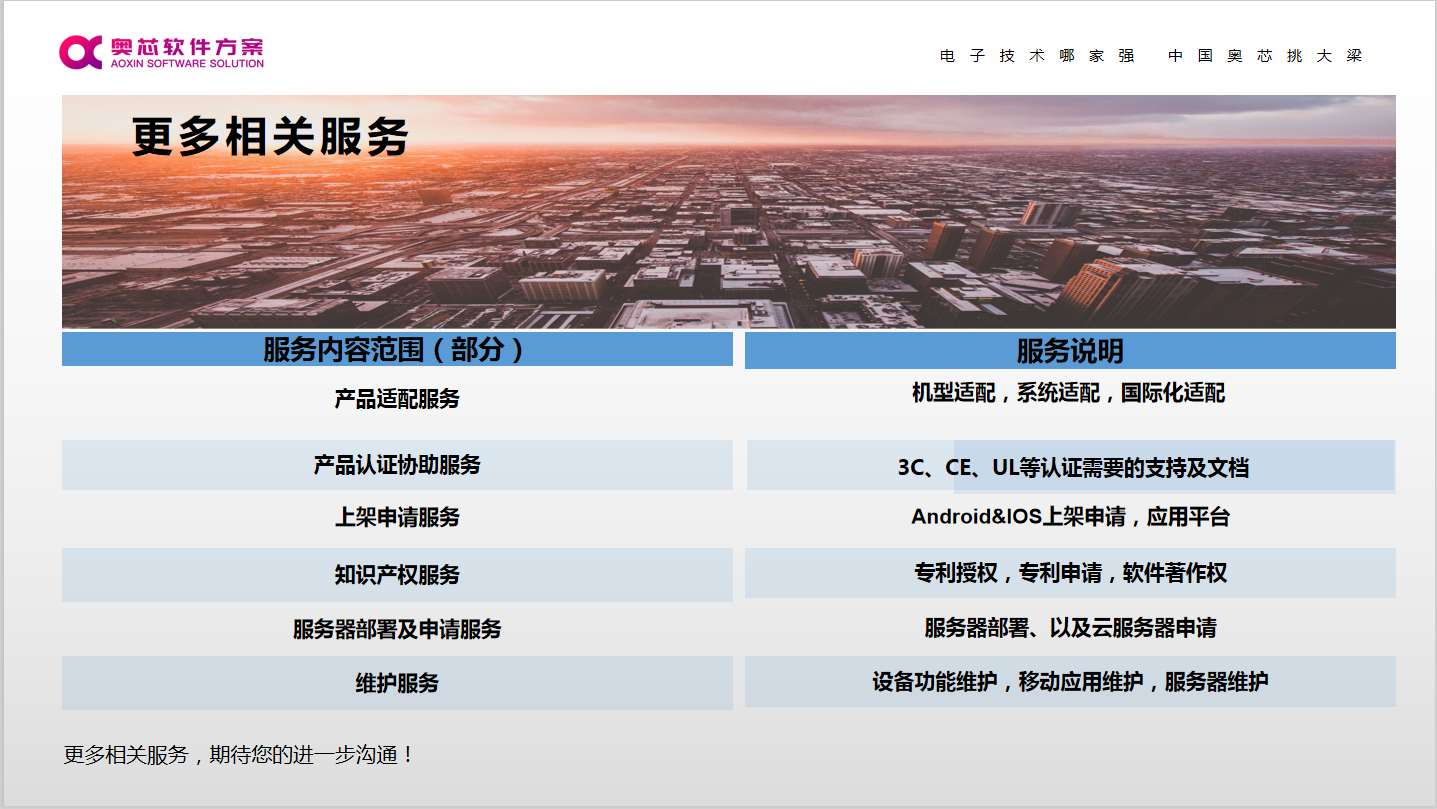
Task: Select the slogan text 电子技术哪家强
Action: tap(1037, 56)
